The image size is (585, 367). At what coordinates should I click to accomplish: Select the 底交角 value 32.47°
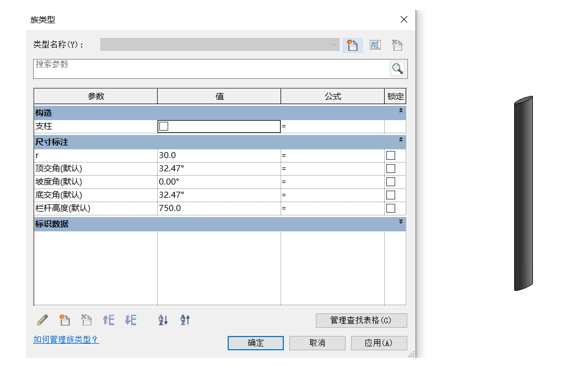coord(219,195)
